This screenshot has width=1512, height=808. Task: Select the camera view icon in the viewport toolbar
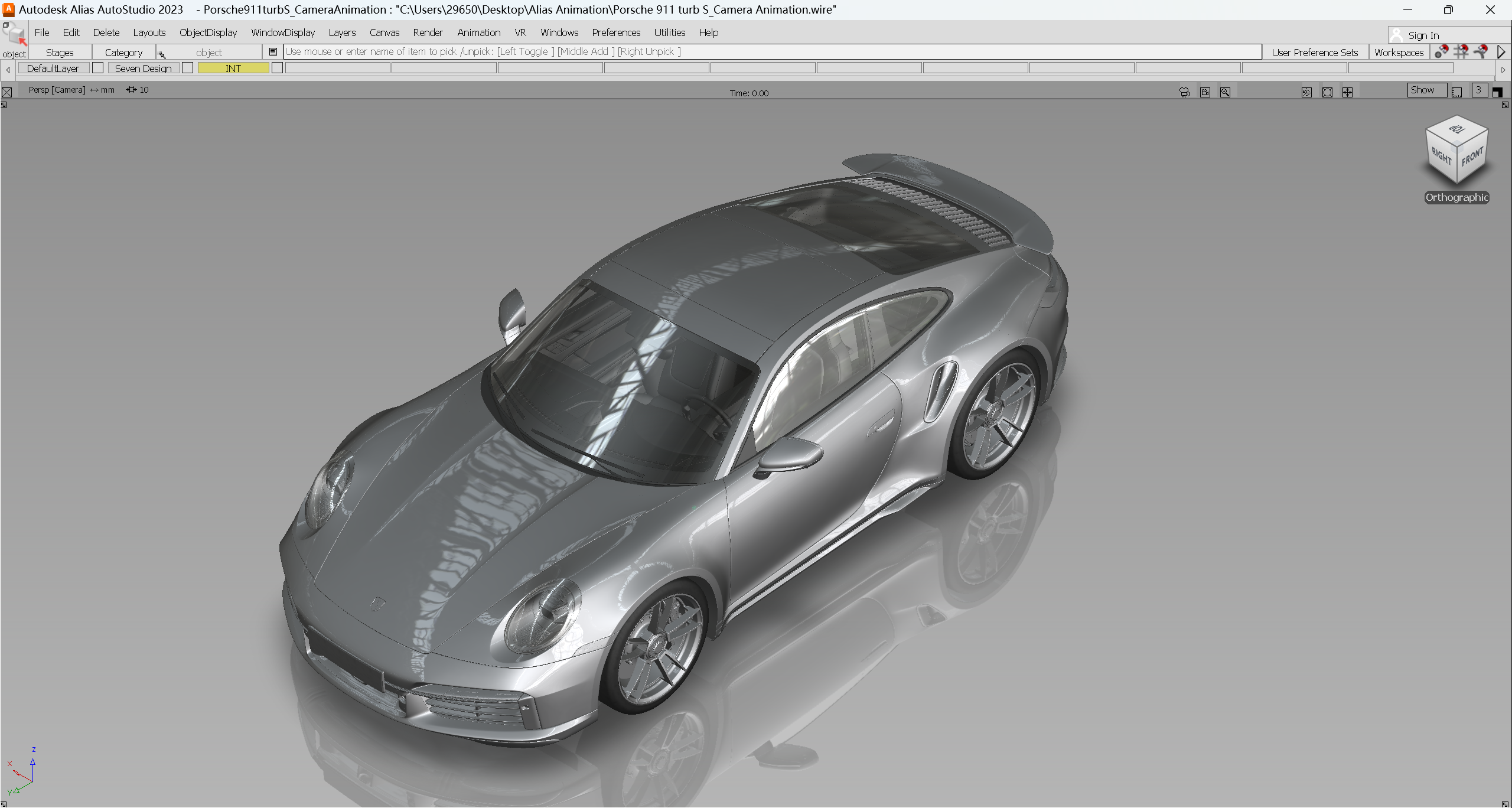point(1184,92)
